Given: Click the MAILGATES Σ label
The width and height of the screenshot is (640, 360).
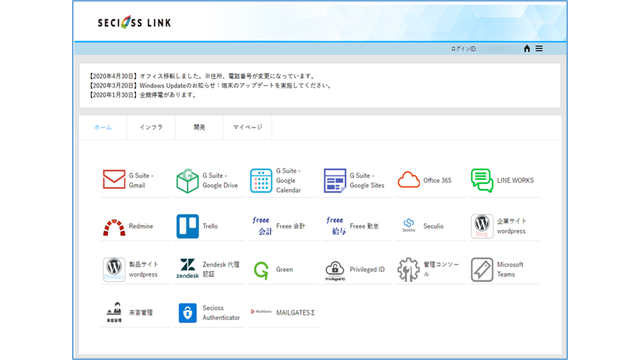Looking at the screenshot, I should click(x=296, y=313).
